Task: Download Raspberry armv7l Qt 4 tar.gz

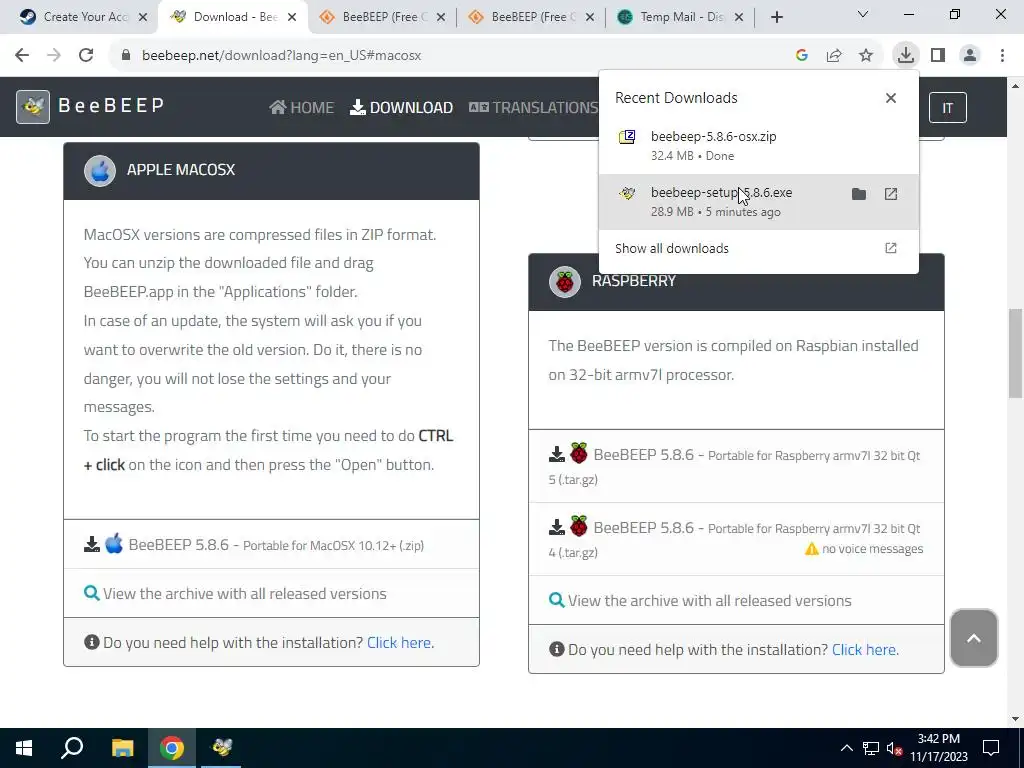Action: (735, 539)
